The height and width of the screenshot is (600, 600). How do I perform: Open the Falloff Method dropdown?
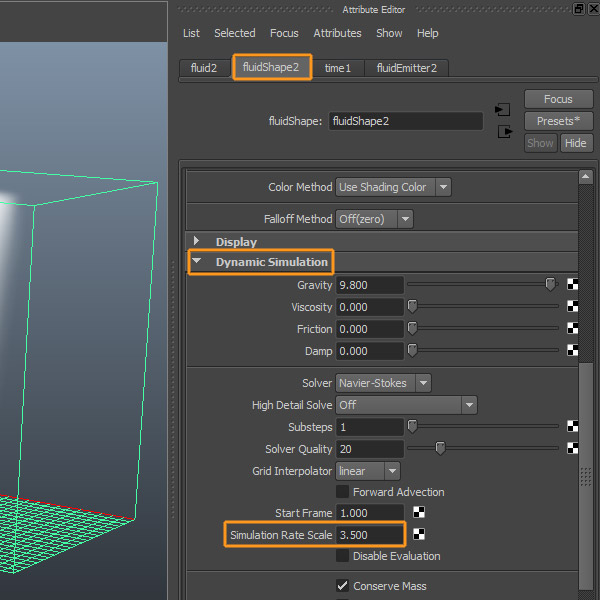pyautogui.click(x=374, y=219)
